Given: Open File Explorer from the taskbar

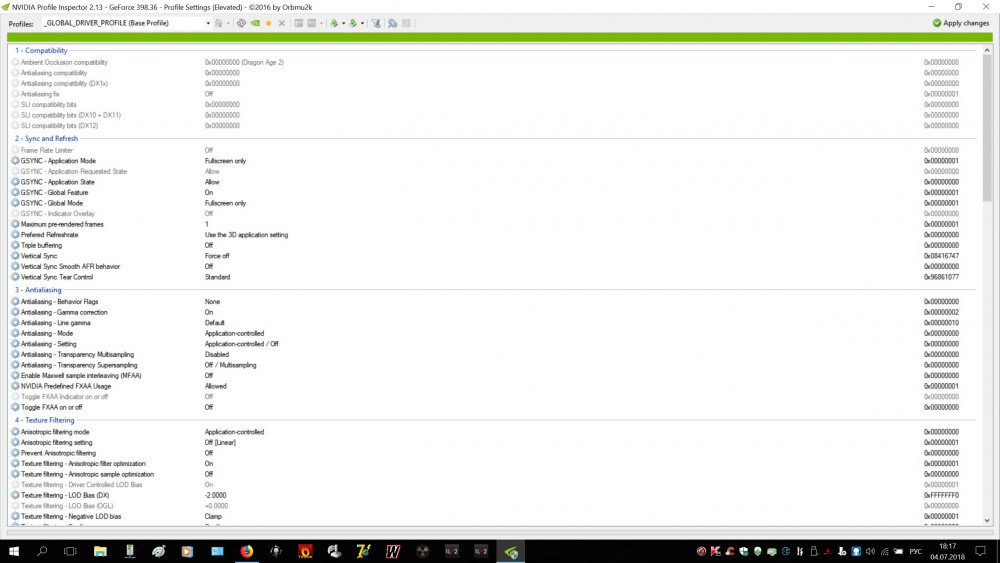Looking at the screenshot, I should (100, 551).
